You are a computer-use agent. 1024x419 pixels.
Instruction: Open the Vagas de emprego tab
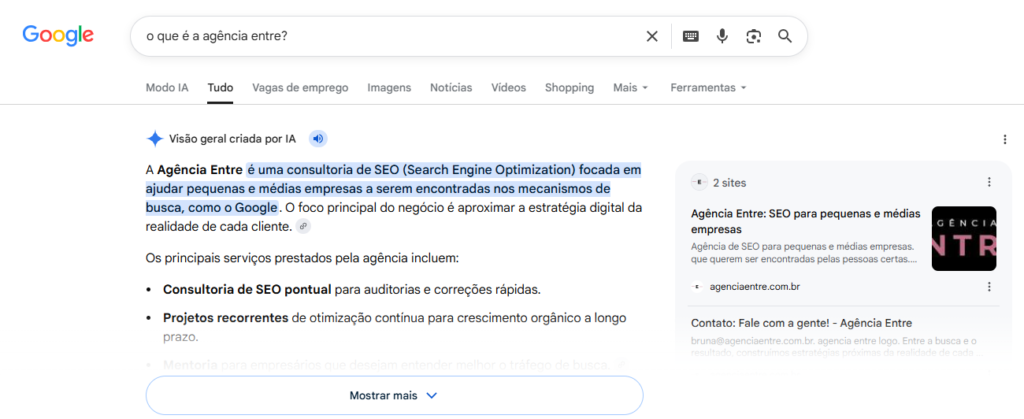[x=300, y=87]
